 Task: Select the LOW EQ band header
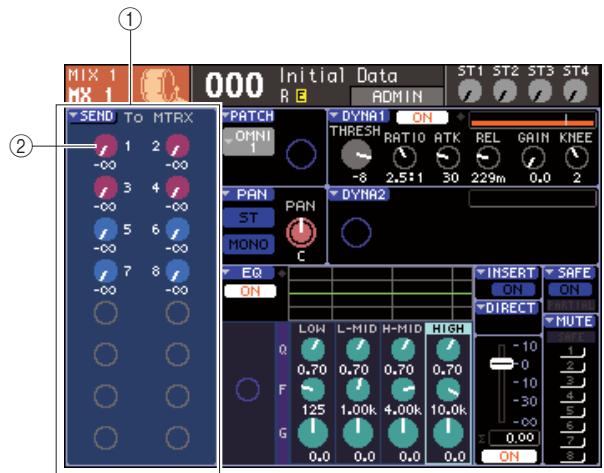[312, 329]
